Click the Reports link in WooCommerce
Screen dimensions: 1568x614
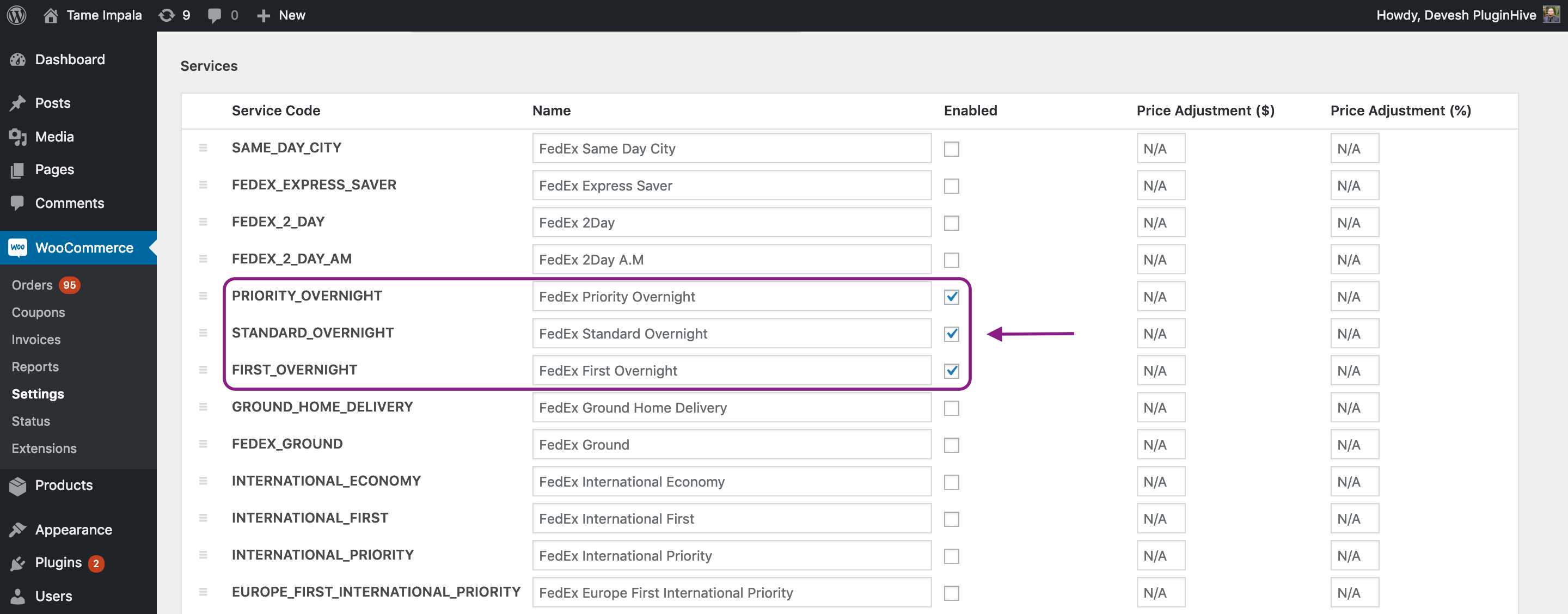[x=35, y=366]
